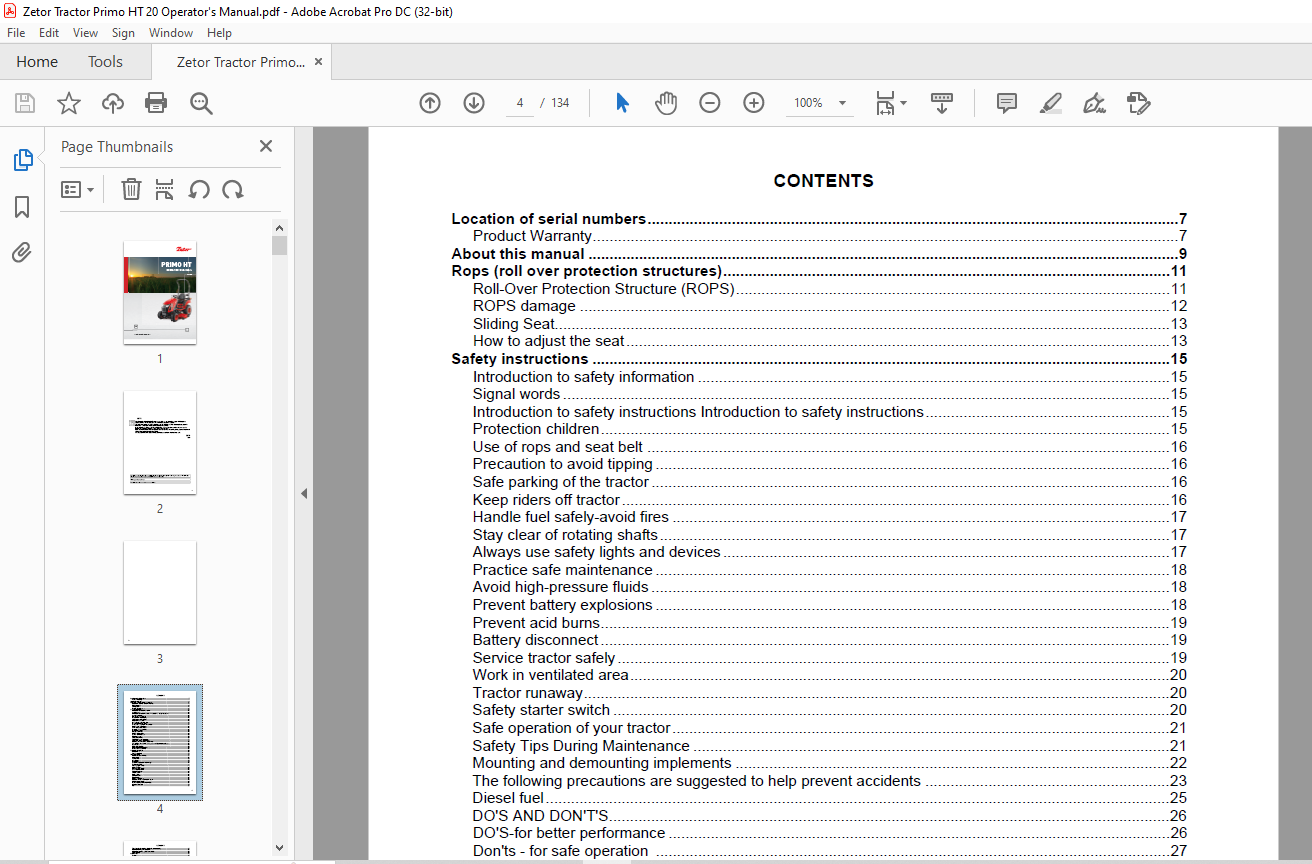Activate the Hand pan tool
The height and width of the screenshot is (864, 1312).
point(666,103)
